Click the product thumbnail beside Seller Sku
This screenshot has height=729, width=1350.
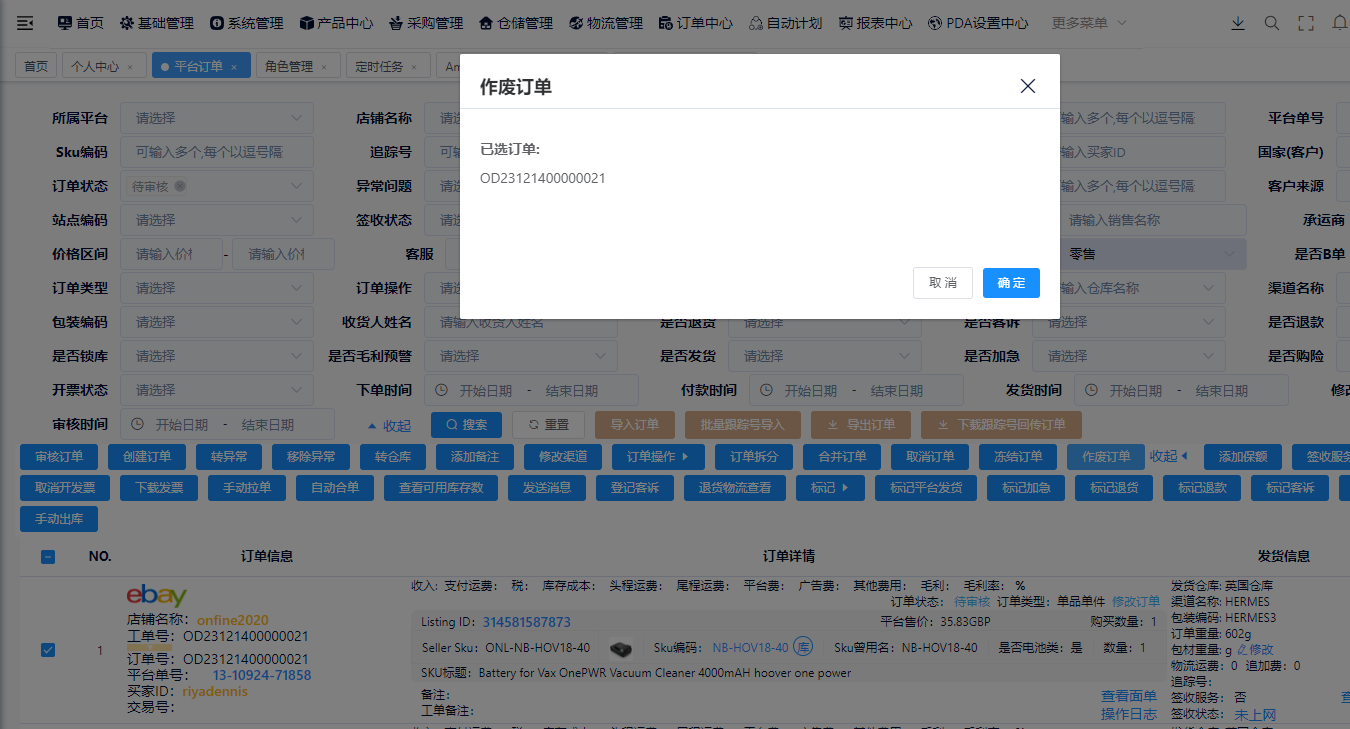point(621,648)
